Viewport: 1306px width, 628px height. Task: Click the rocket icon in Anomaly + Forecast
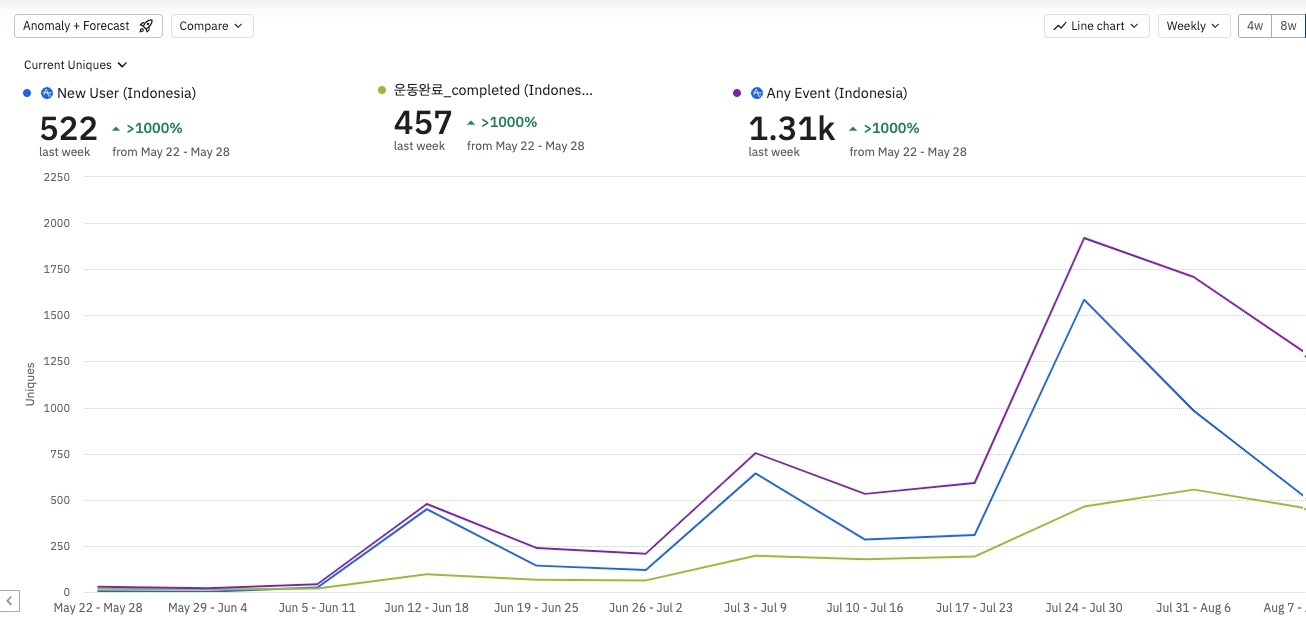click(x=146, y=26)
